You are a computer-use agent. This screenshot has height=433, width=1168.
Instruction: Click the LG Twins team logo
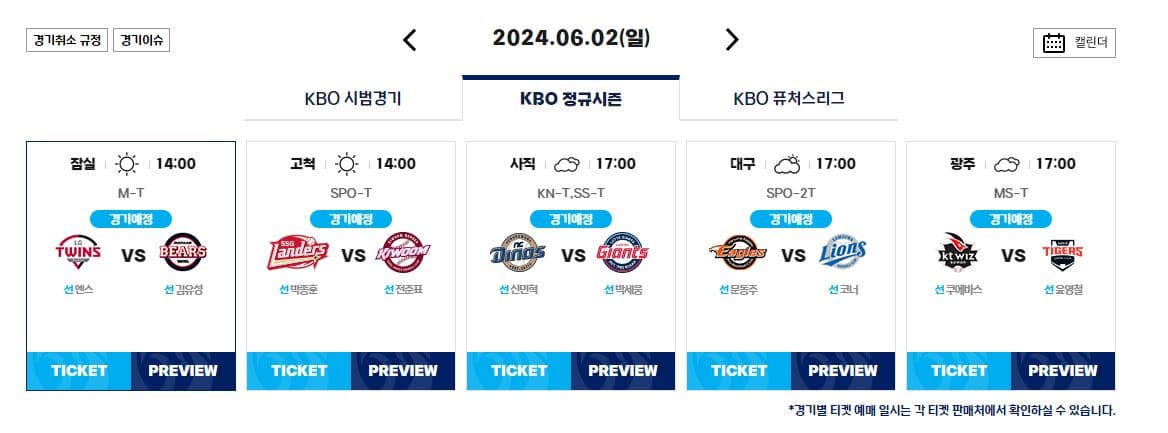point(78,253)
